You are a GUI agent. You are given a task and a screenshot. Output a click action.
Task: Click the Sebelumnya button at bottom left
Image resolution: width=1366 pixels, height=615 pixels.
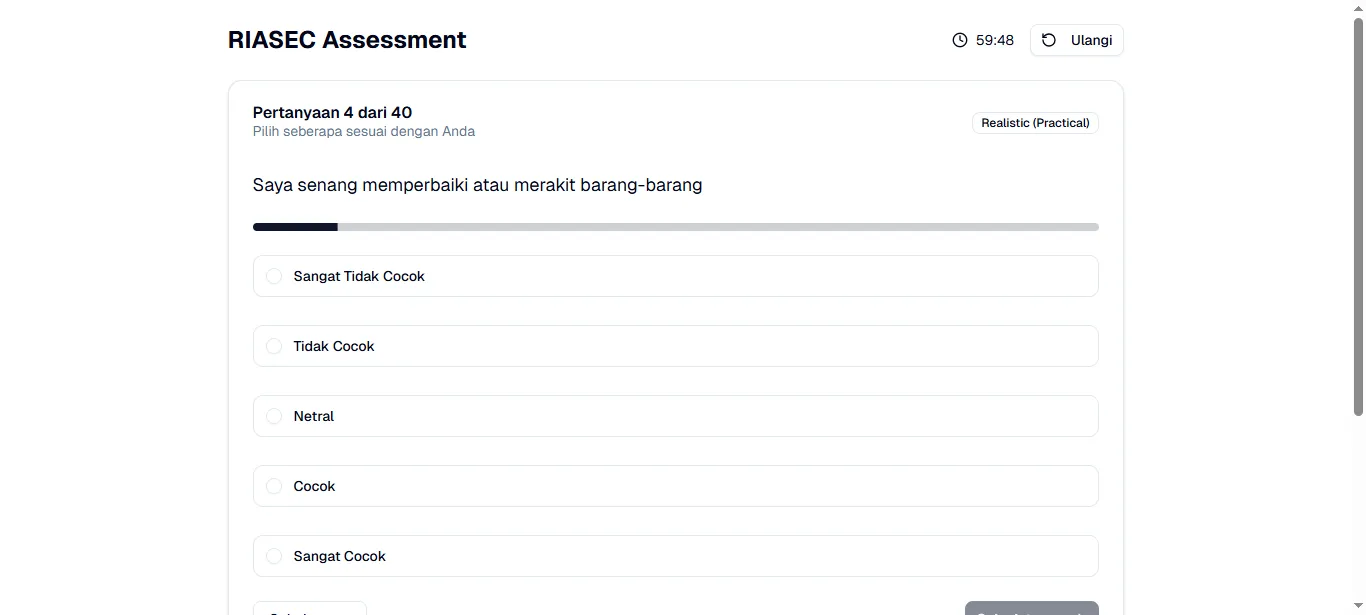309,609
